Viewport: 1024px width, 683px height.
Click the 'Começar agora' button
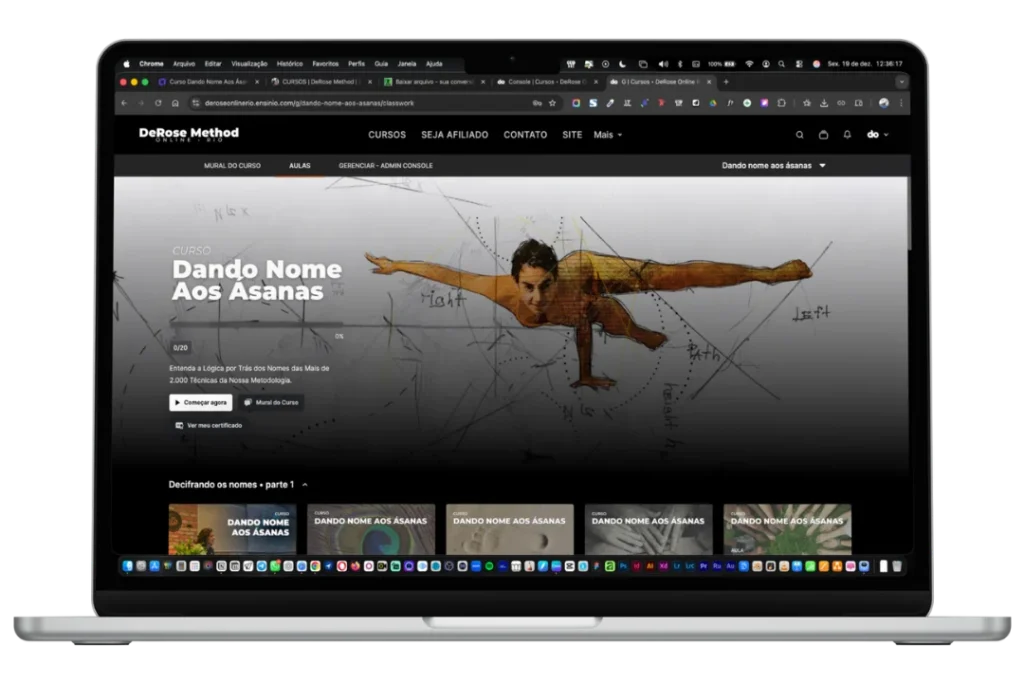[200, 403]
